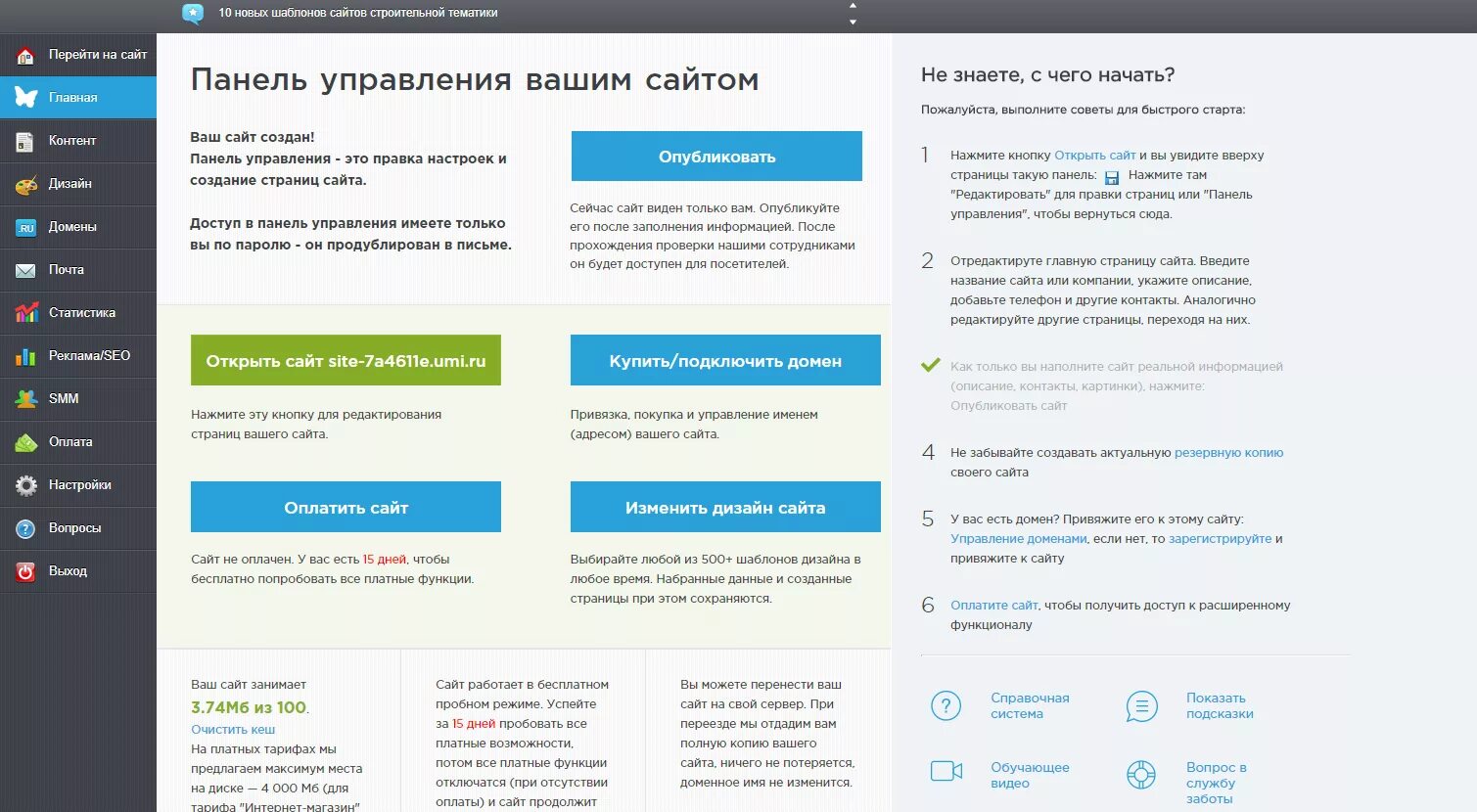Follow the Открыть сайт link in step 1
The height and width of the screenshot is (812, 1477).
point(1094,156)
